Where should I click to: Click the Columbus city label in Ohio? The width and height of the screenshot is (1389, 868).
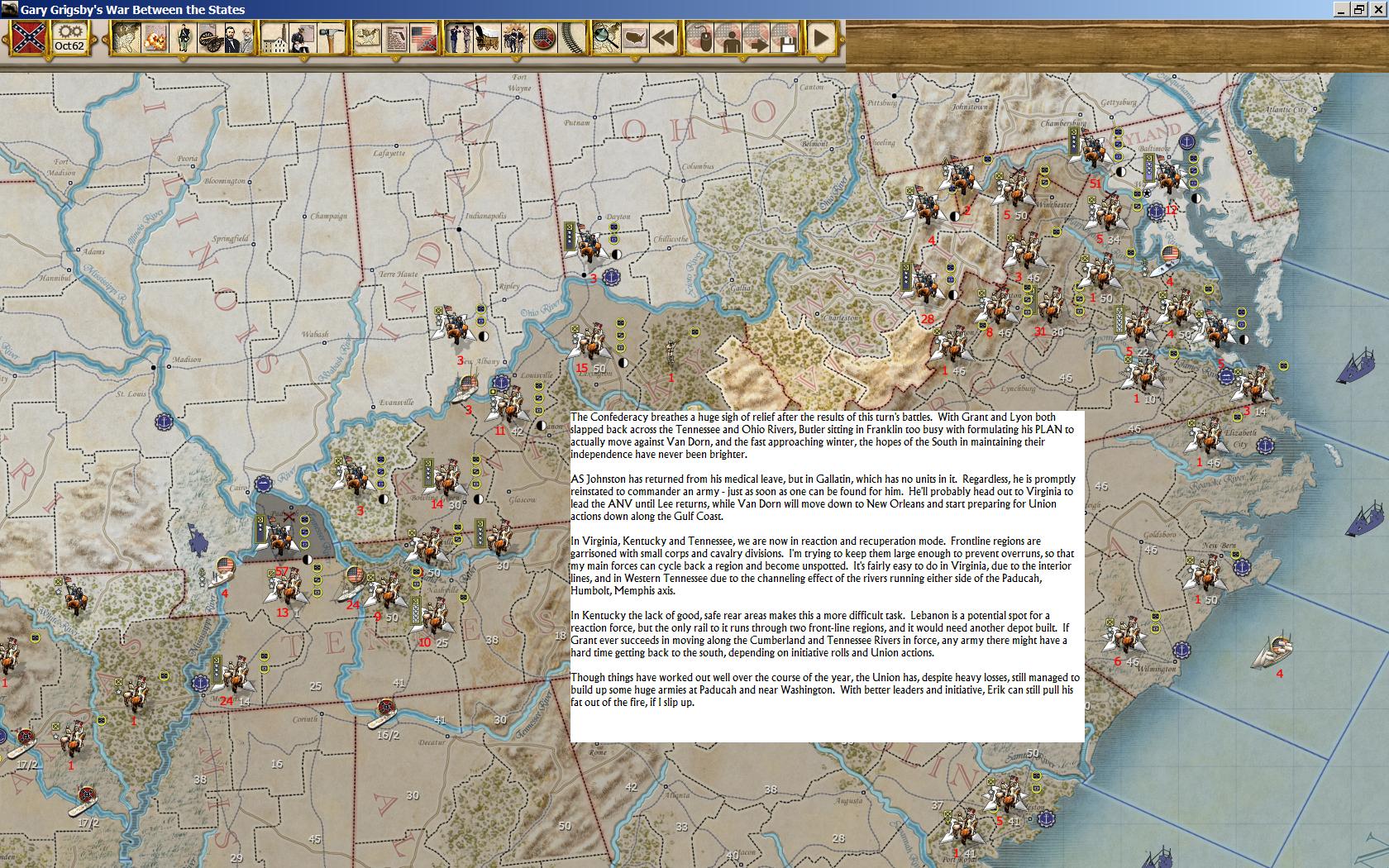tap(698, 166)
